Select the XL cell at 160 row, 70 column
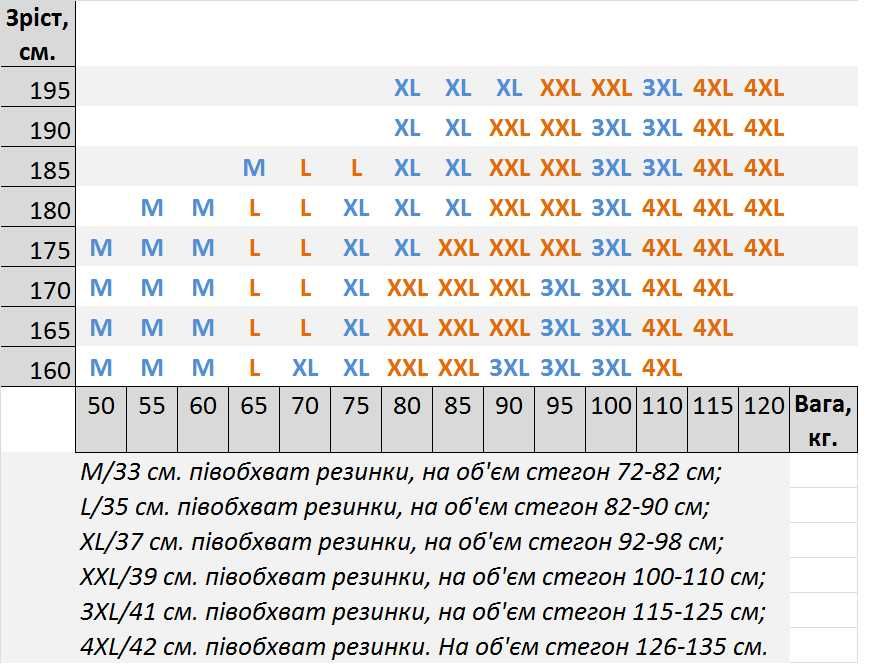The width and height of the screenshot is (888, 666). [305, 368]
